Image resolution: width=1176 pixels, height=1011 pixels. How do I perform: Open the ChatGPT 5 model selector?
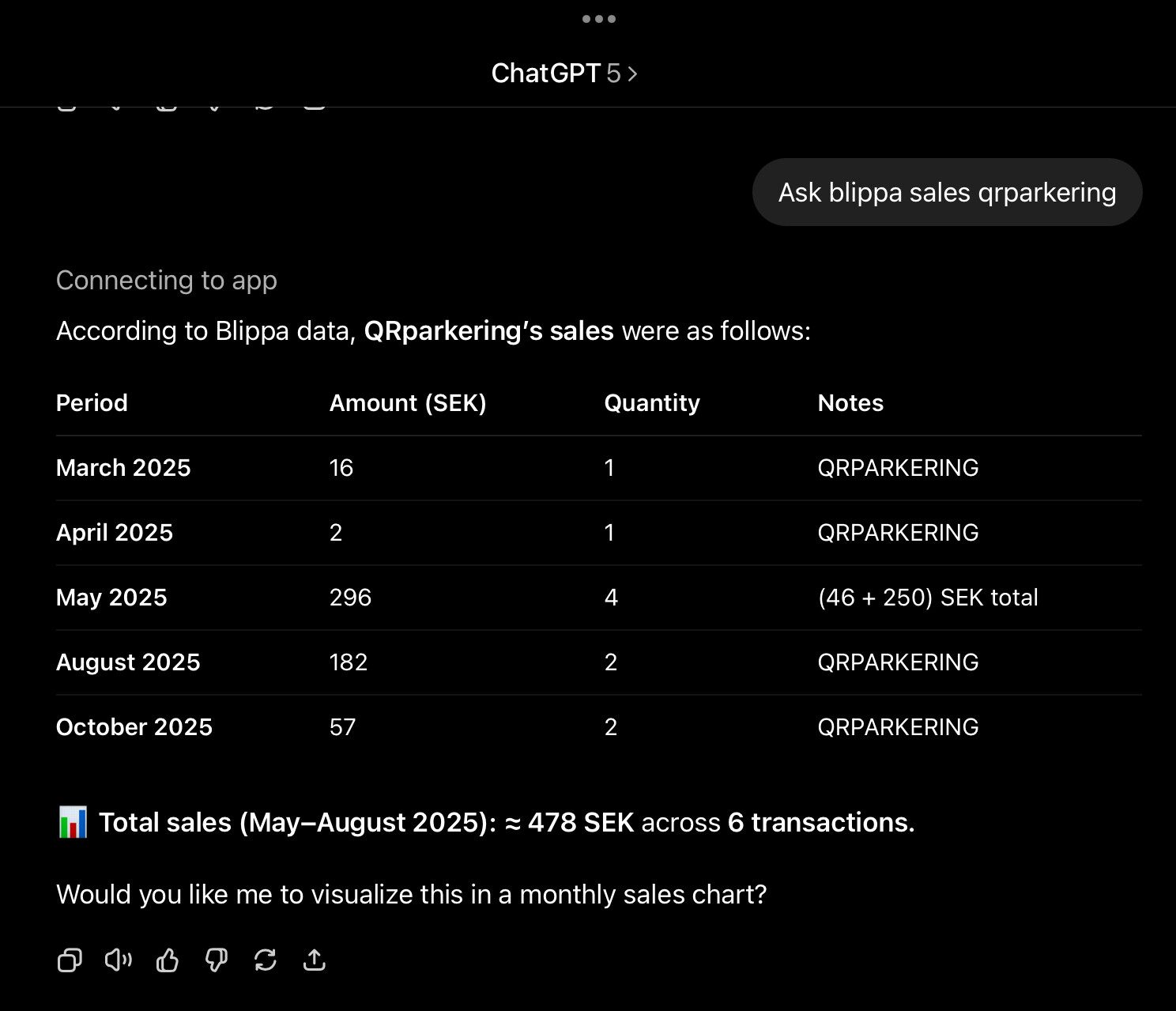tap(564, 74)
